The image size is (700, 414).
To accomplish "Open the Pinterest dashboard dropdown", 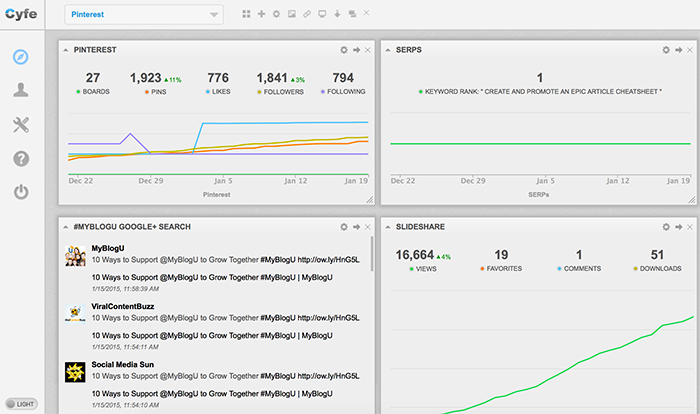I will point(144,15).
